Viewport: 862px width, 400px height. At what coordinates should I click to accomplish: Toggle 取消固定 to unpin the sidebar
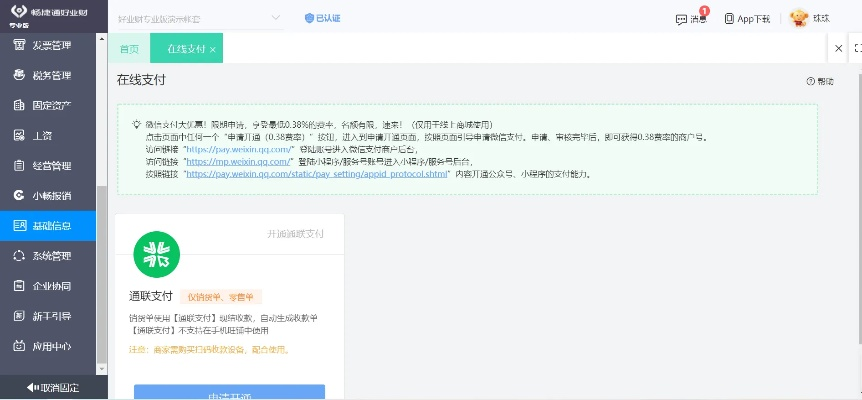pyautogui.click(x=52, y=387)
